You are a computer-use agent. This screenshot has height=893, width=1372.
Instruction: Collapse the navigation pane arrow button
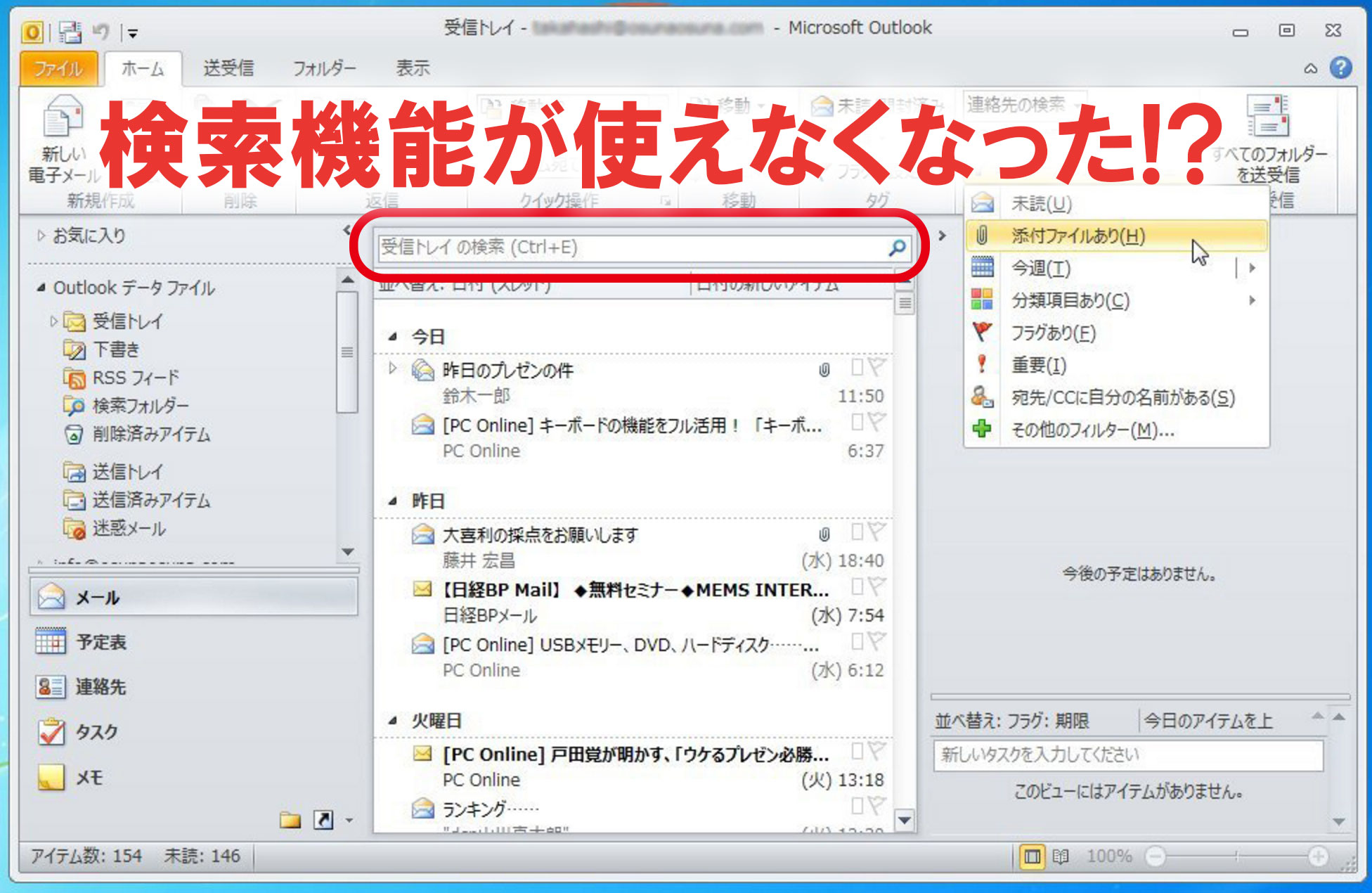[x=347, y=230]
